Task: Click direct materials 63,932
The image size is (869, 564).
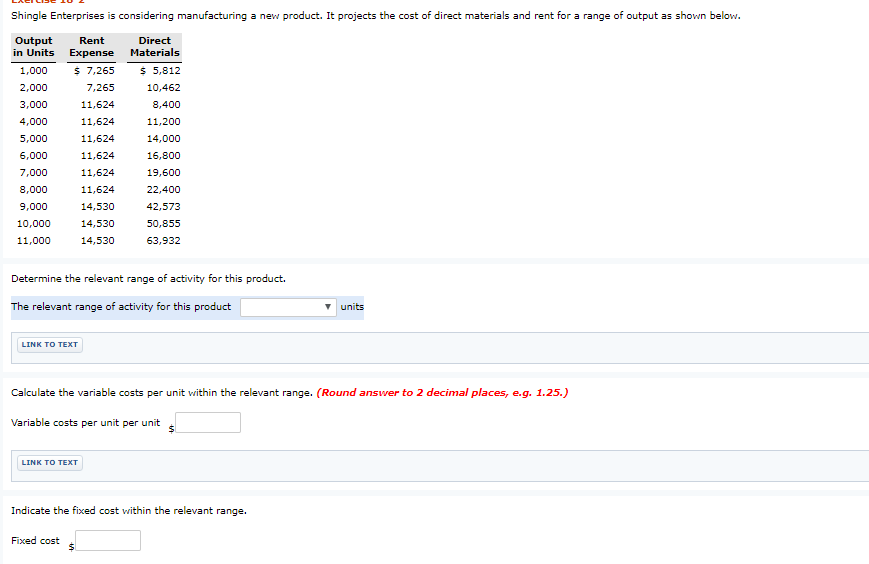Action: pos(163,241)
